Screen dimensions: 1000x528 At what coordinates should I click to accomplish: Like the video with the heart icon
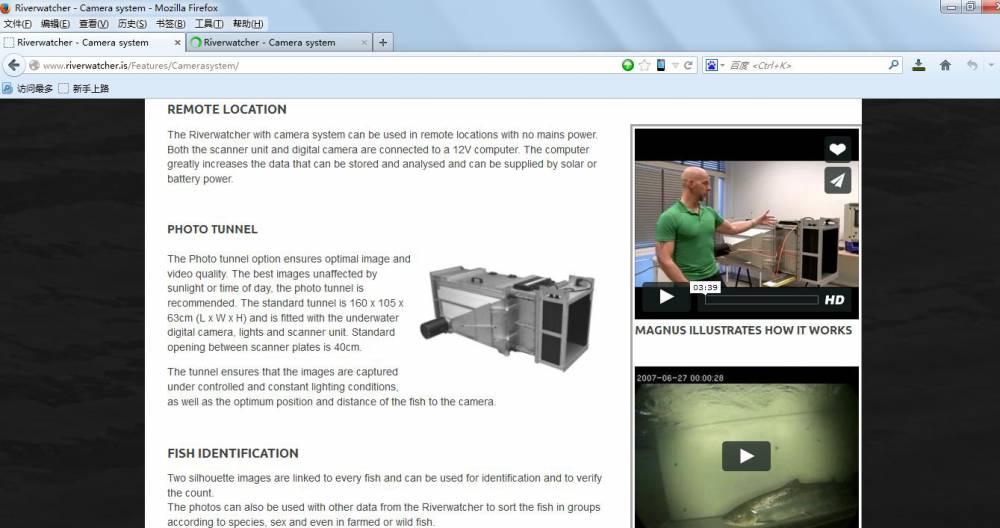coord(837,149)
